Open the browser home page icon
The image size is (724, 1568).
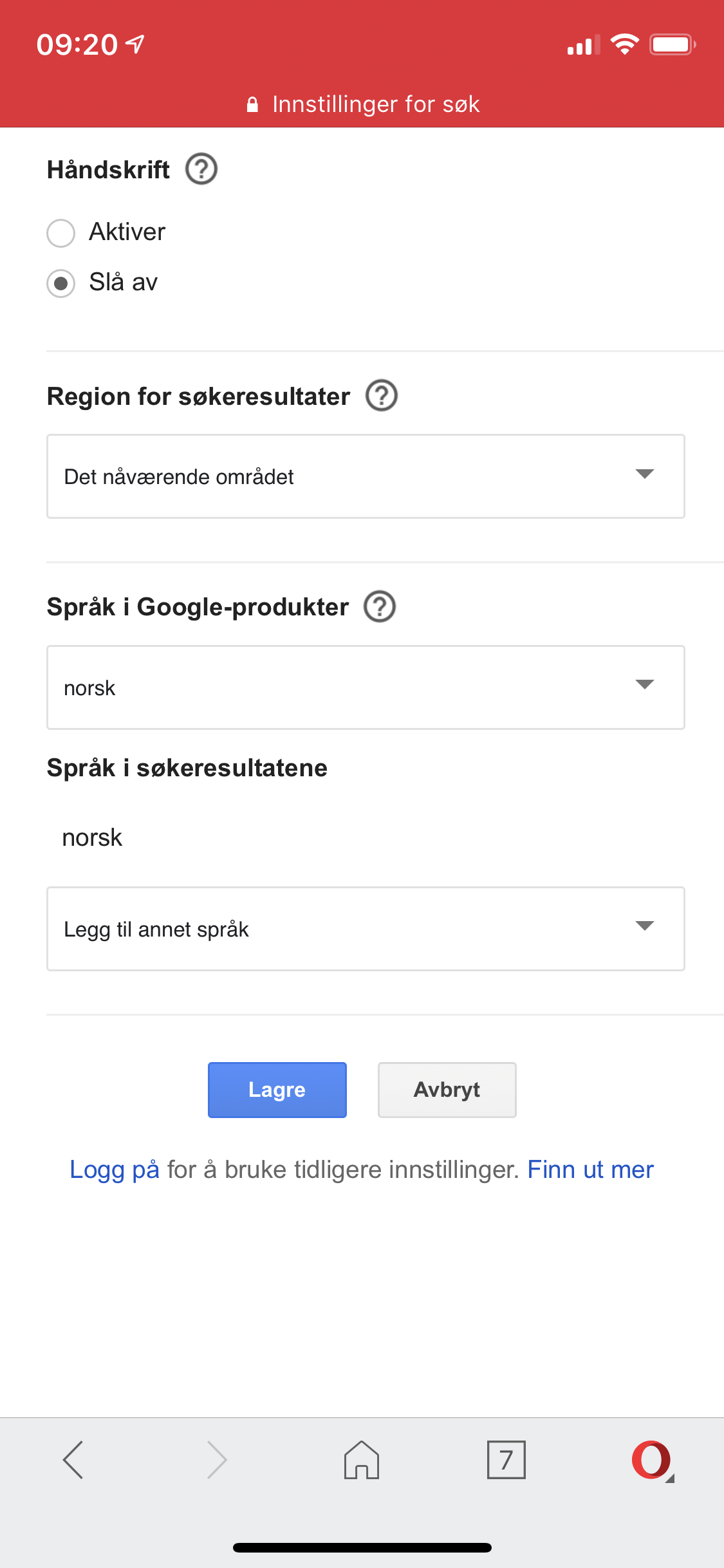coord(362,1459)
